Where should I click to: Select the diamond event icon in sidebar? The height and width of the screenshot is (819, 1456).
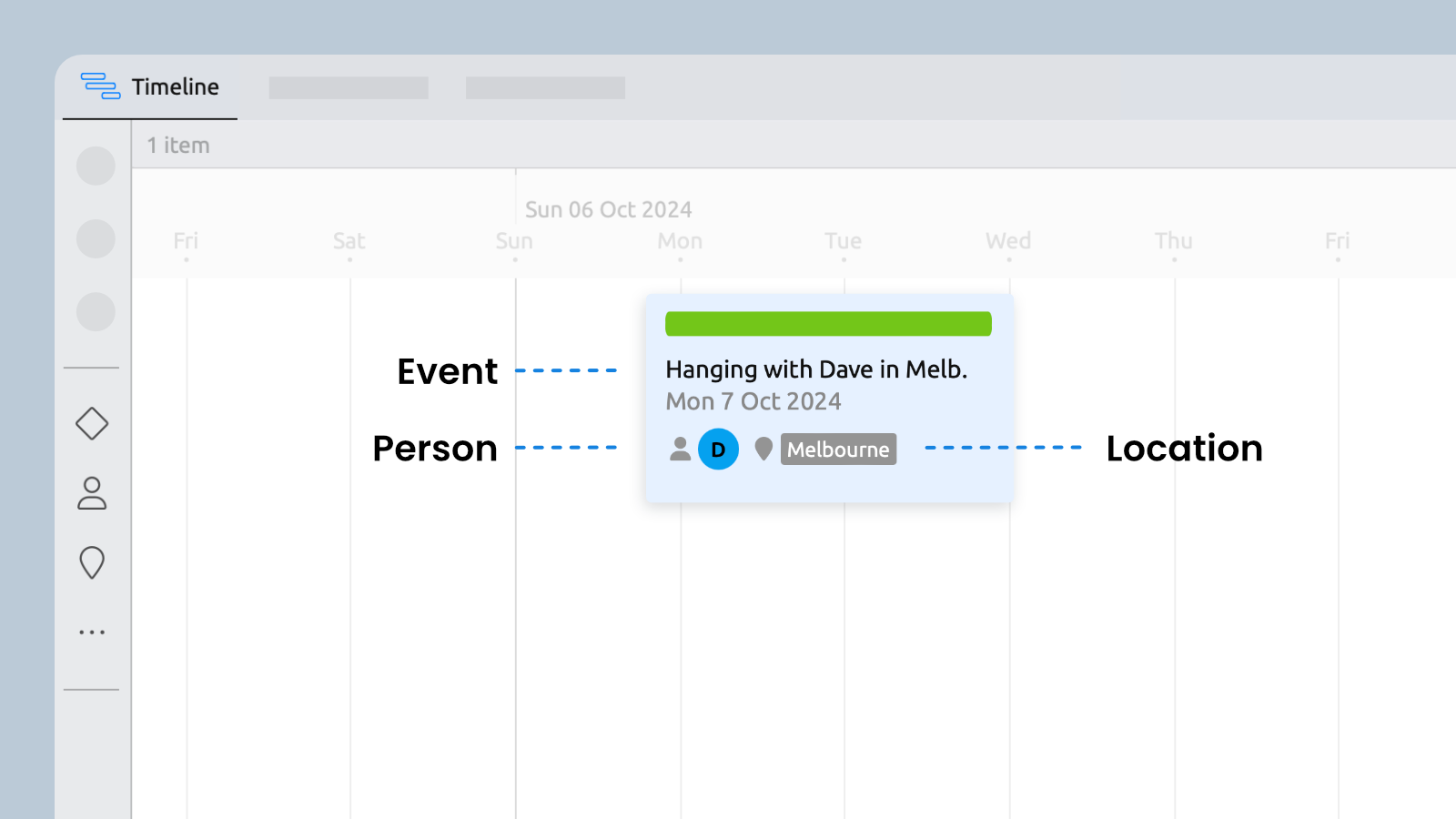coord(92,423)
